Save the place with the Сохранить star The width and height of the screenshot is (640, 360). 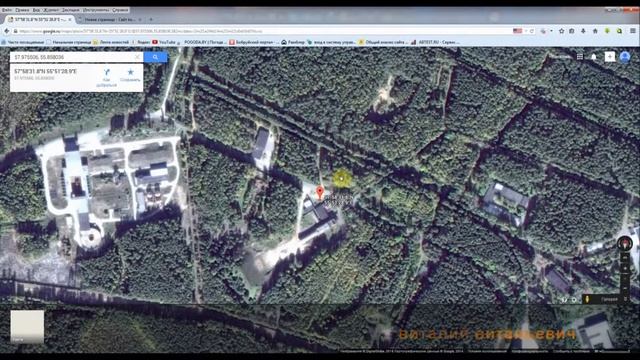(x=130, y=75)
